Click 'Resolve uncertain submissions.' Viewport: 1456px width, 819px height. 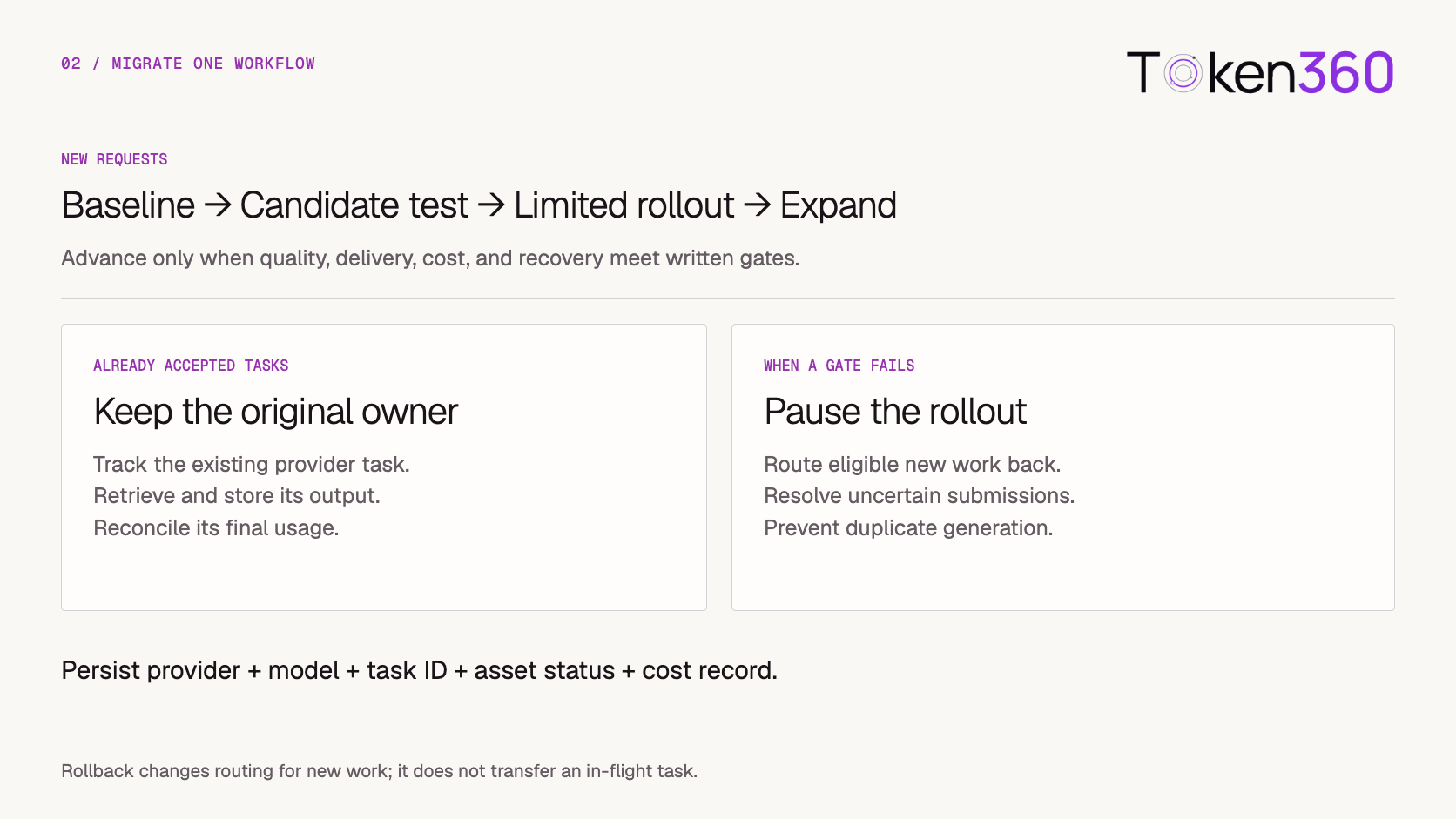coord(920,496)
